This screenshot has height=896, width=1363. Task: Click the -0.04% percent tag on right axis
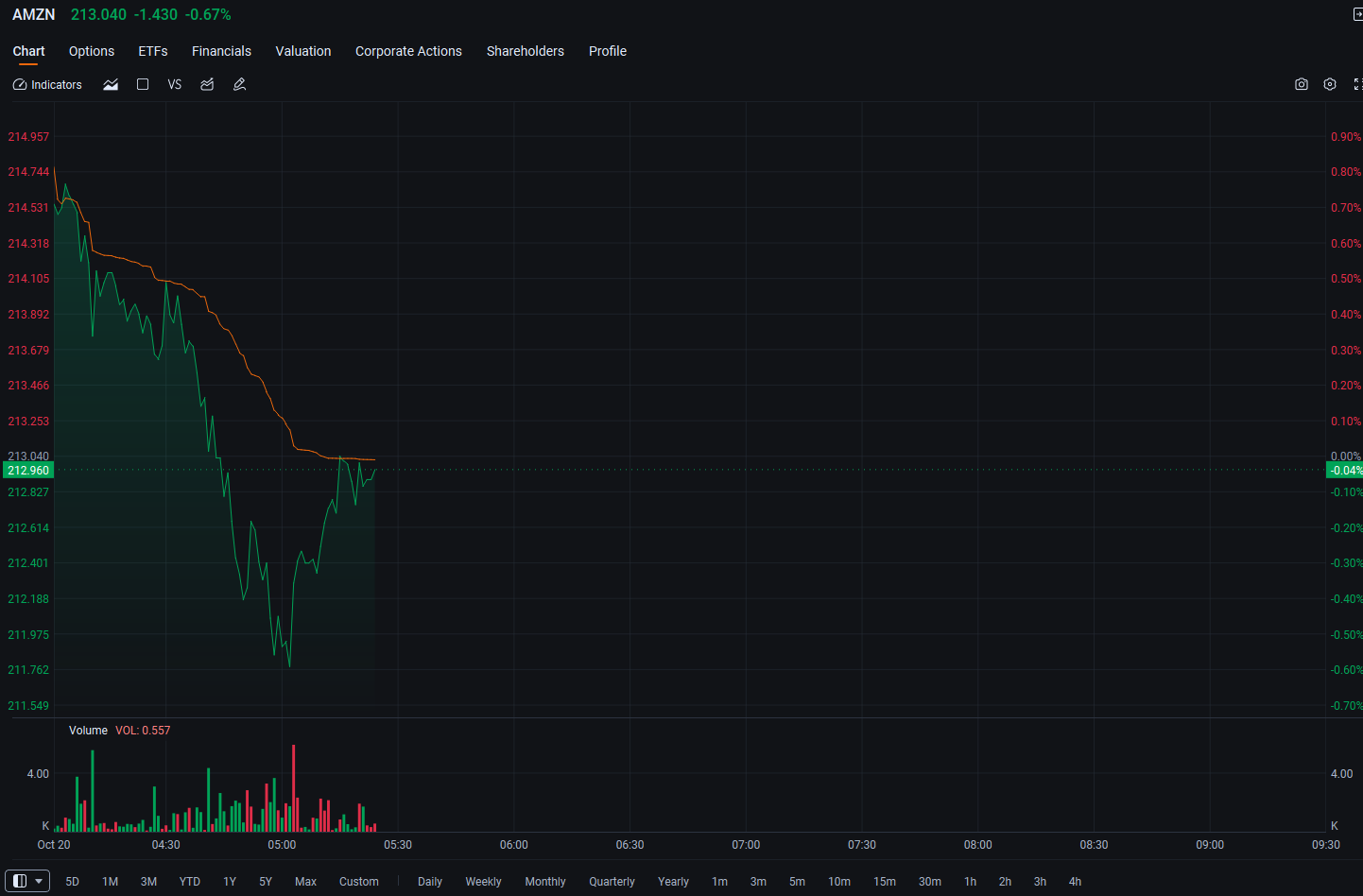(x=1346, y=471)
